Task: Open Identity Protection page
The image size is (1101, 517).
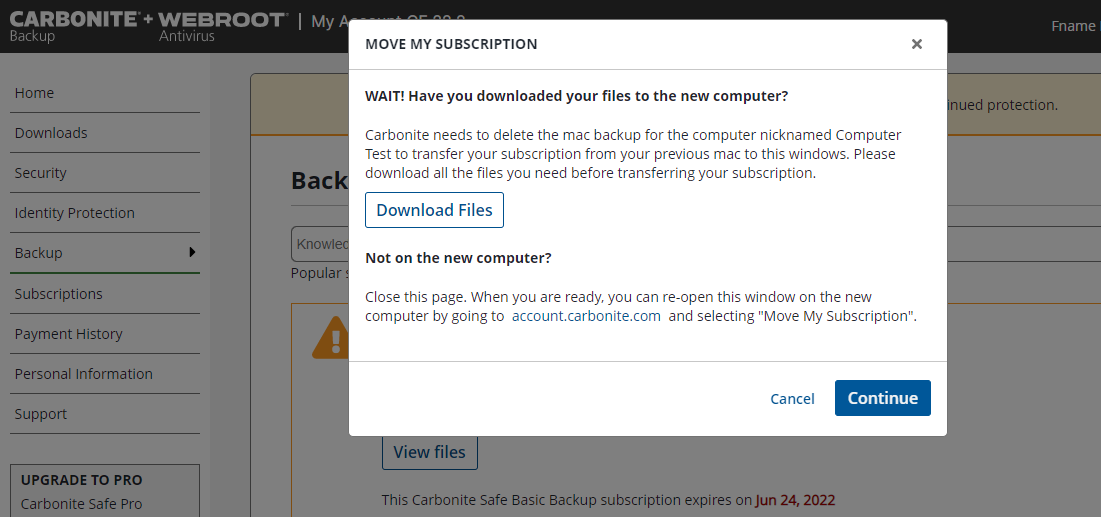Action: point(74,213)
